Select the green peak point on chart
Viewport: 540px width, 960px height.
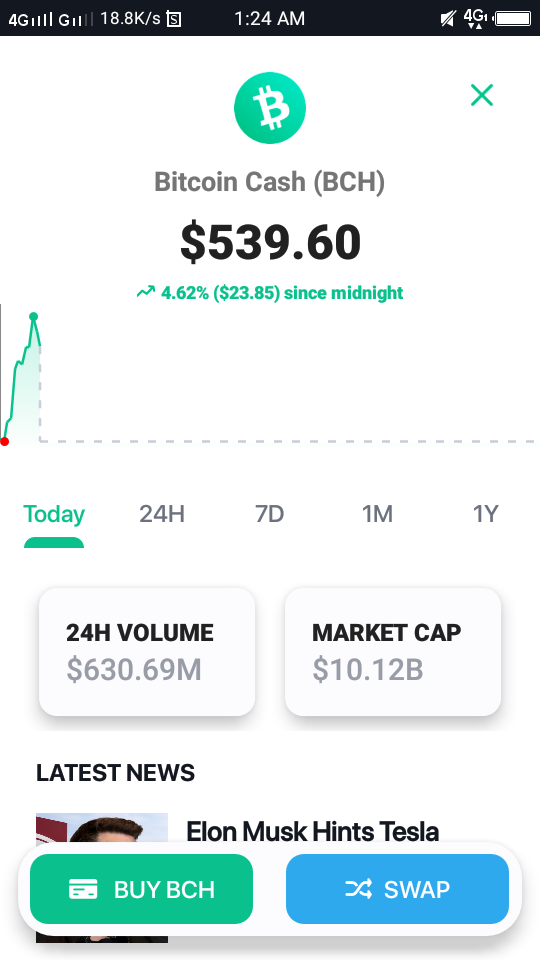point(34,317)
